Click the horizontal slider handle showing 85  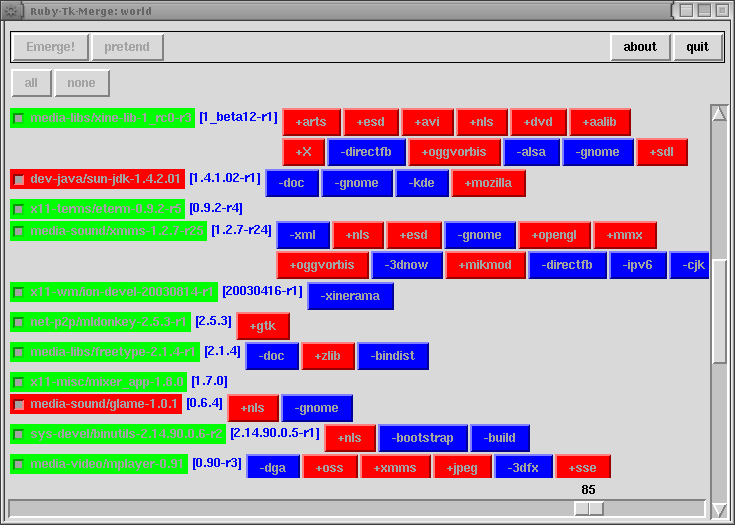pyautogui.click(x=588, y=508)
